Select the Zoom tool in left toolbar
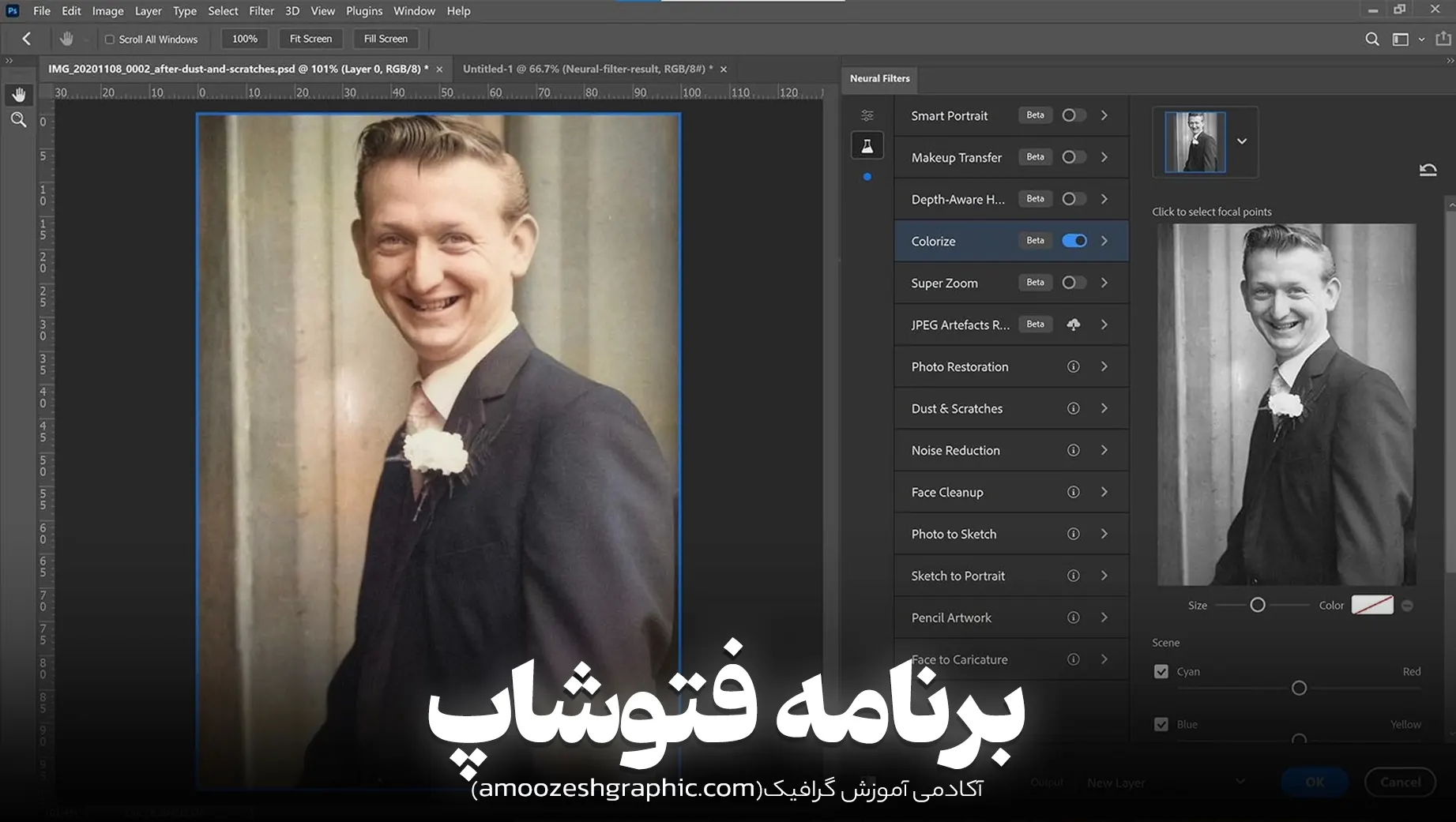The height and width of the screenshot is (822, 1456). click(19, 120)
